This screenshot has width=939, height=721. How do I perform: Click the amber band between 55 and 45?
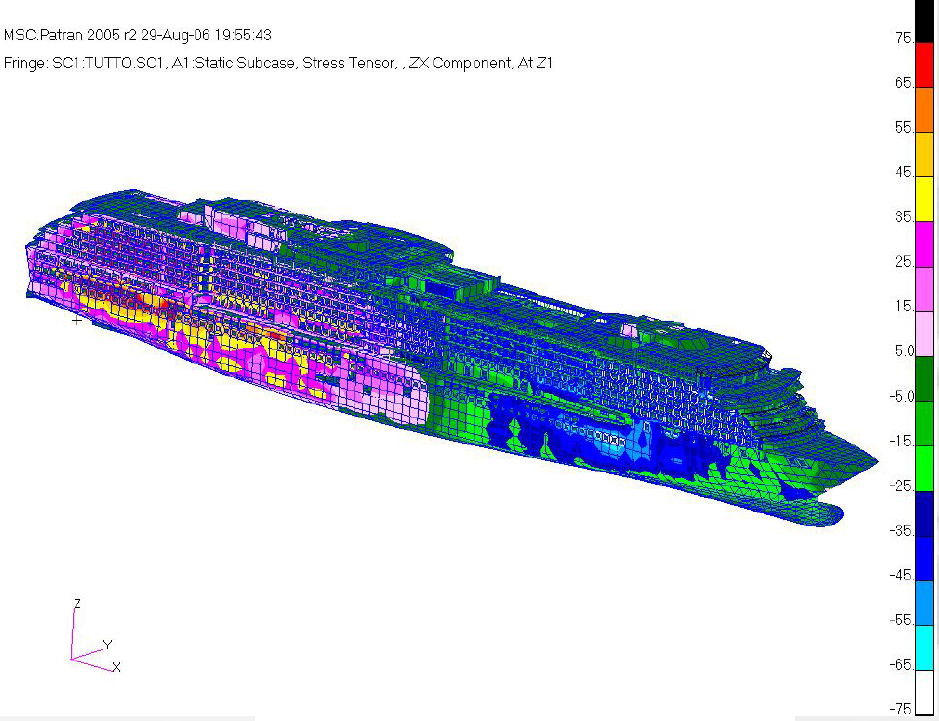(925, 154)
